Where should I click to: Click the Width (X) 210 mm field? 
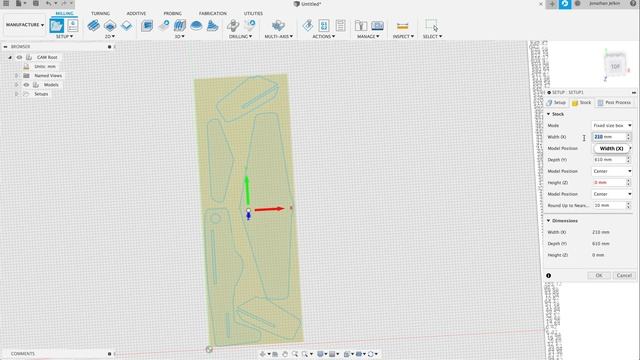tap(609, 137)
